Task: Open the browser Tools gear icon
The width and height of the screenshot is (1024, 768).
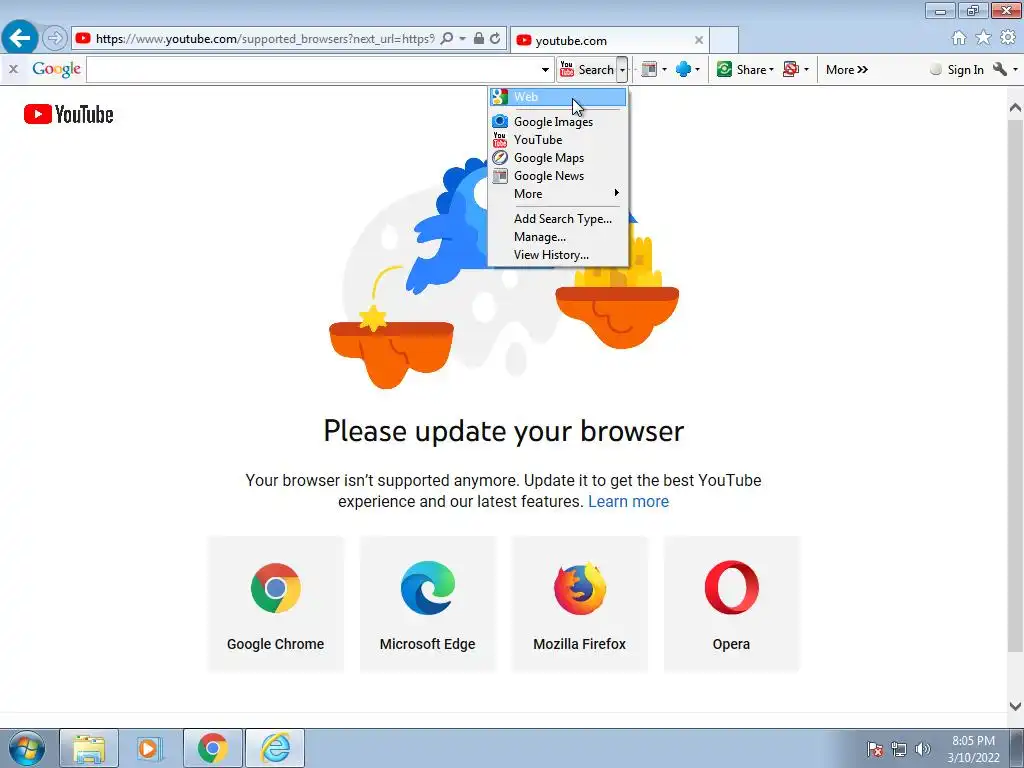Action: 1008,38
